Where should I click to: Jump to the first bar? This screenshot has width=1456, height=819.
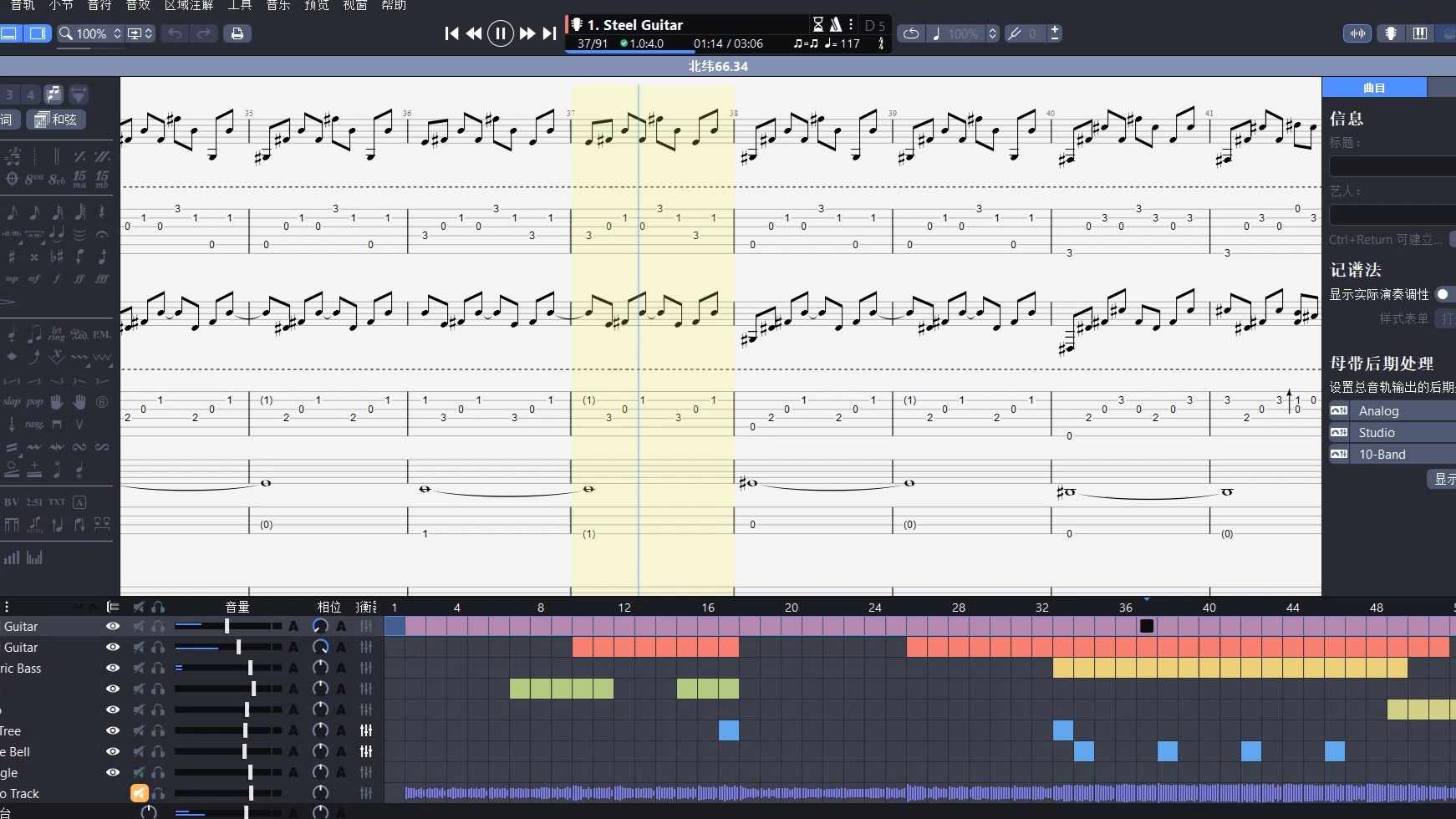pos(451,33)
